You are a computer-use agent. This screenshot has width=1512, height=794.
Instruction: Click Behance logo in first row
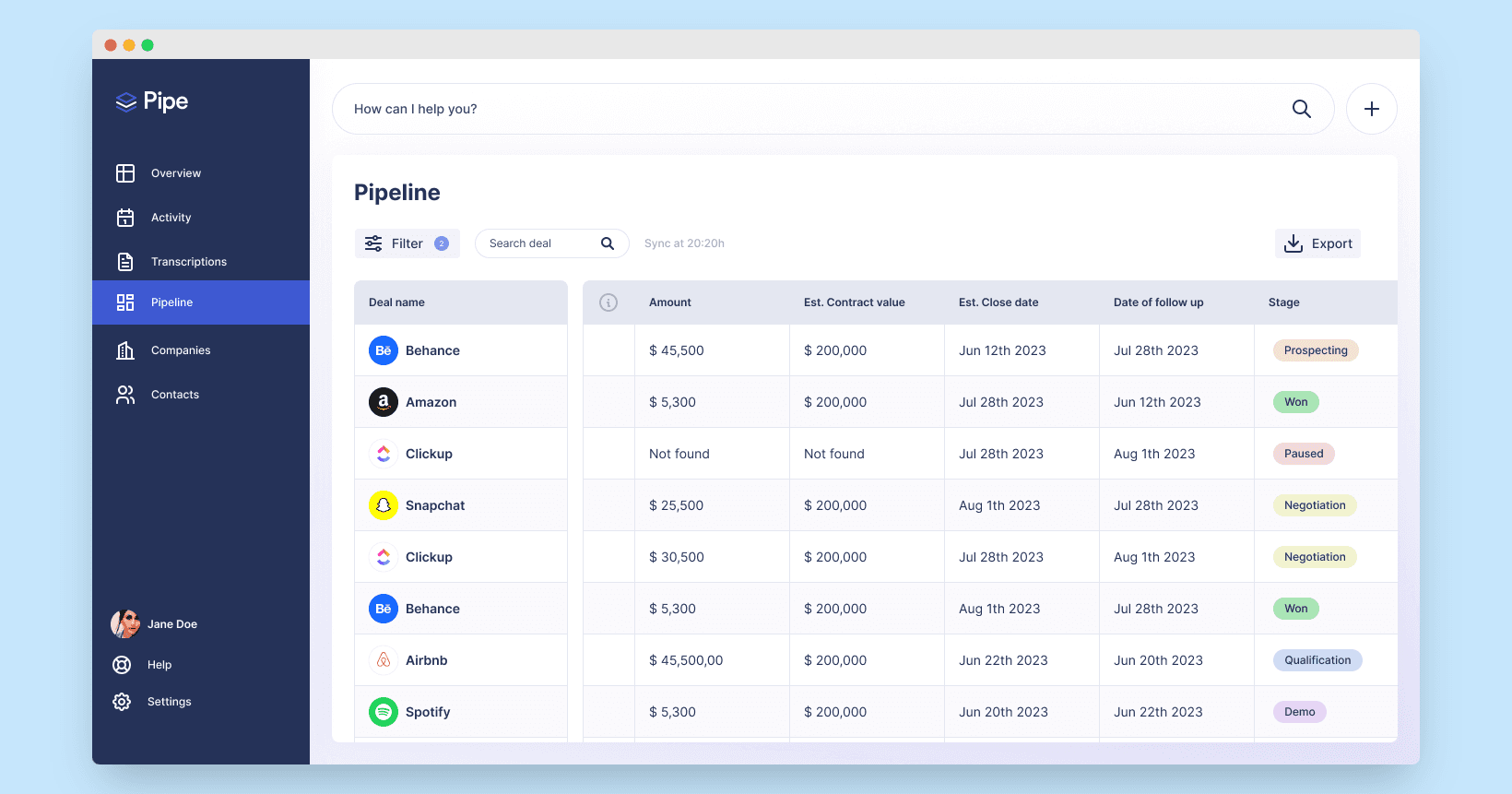pyautogui.click(x=384, y=350)
